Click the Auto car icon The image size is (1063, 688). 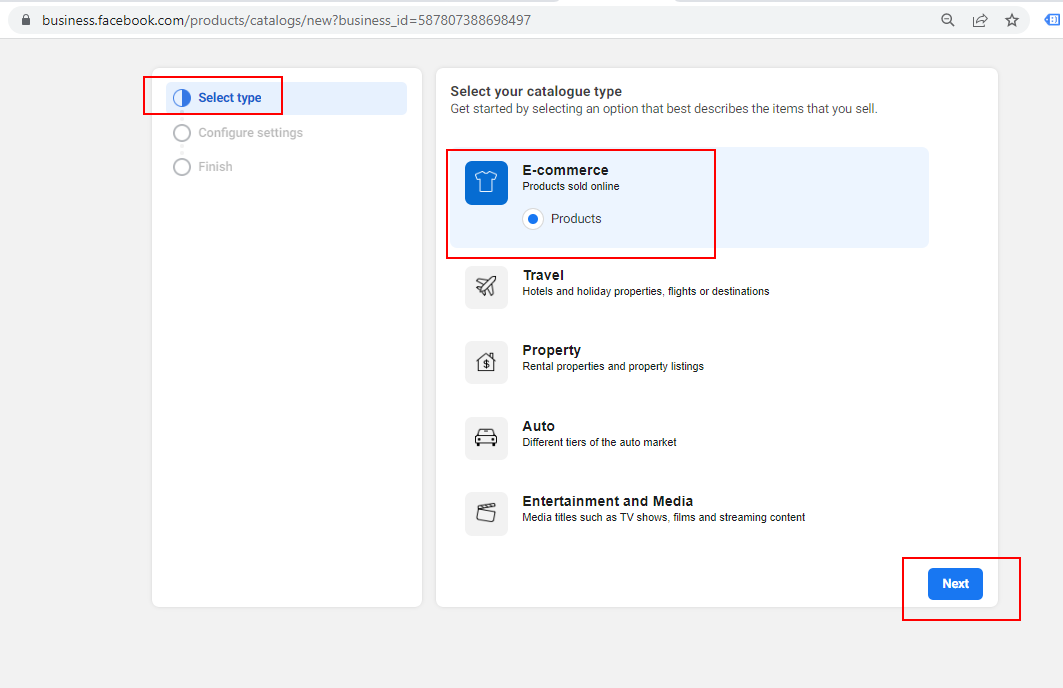(x=486, y=438)
